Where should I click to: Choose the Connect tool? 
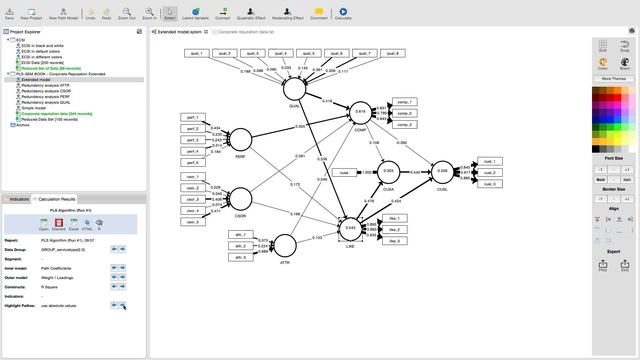[222, 13]
